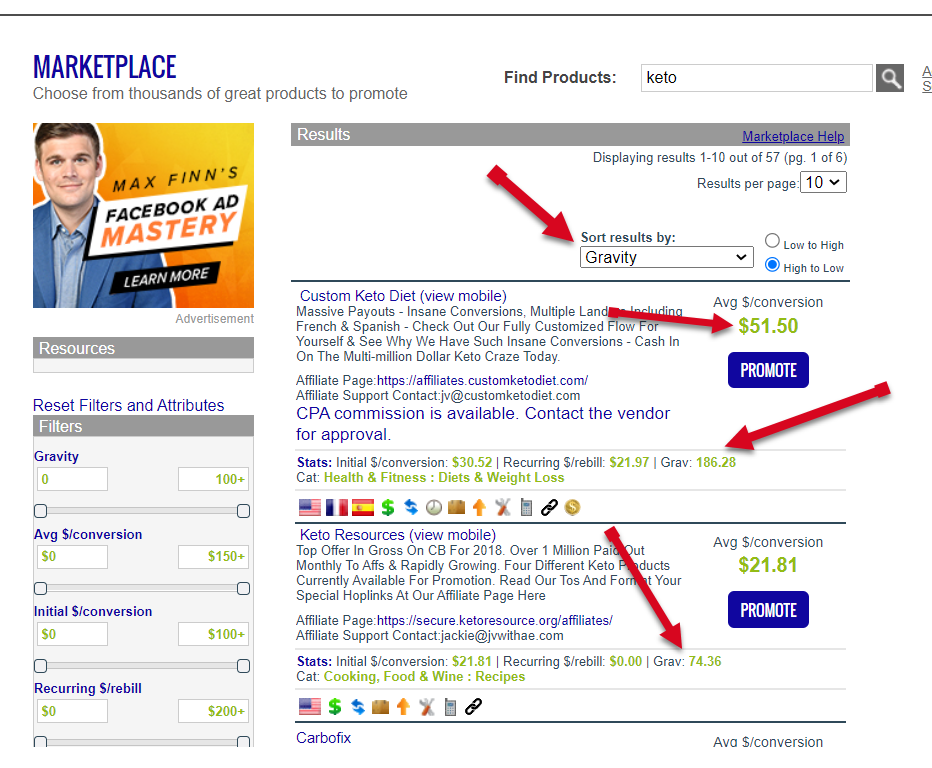Click the Resources panel header
This screenshot has height=768, width=932.
pos(143,348)
